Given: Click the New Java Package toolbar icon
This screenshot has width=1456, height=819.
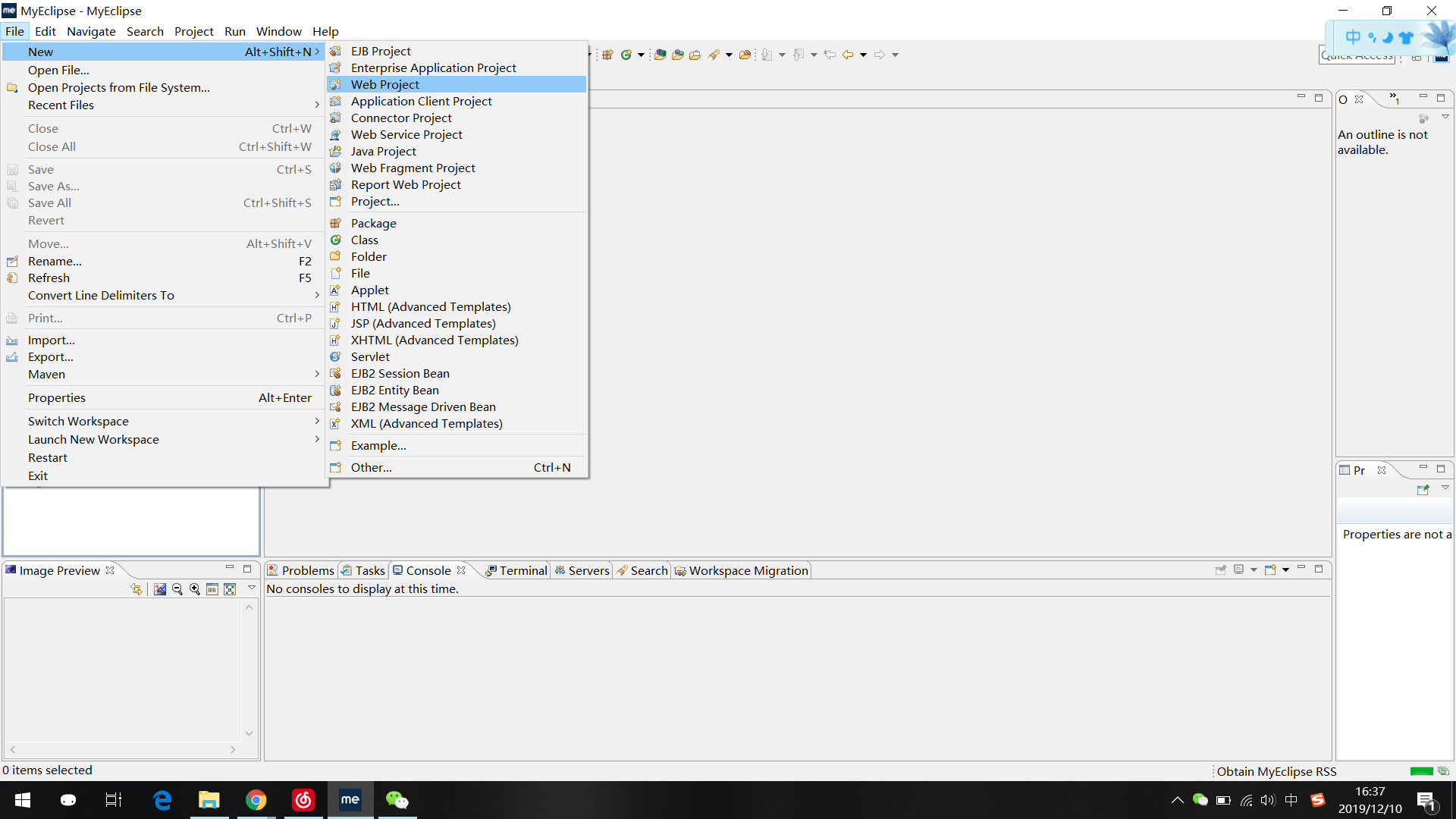Looking at the screenshot, I should coord(607,55).
